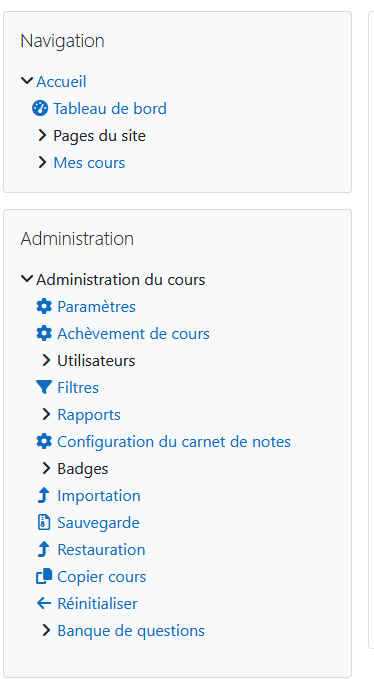Click the Tableau de bord dashboard icon
374x679 pixels.
pos(40,109)
